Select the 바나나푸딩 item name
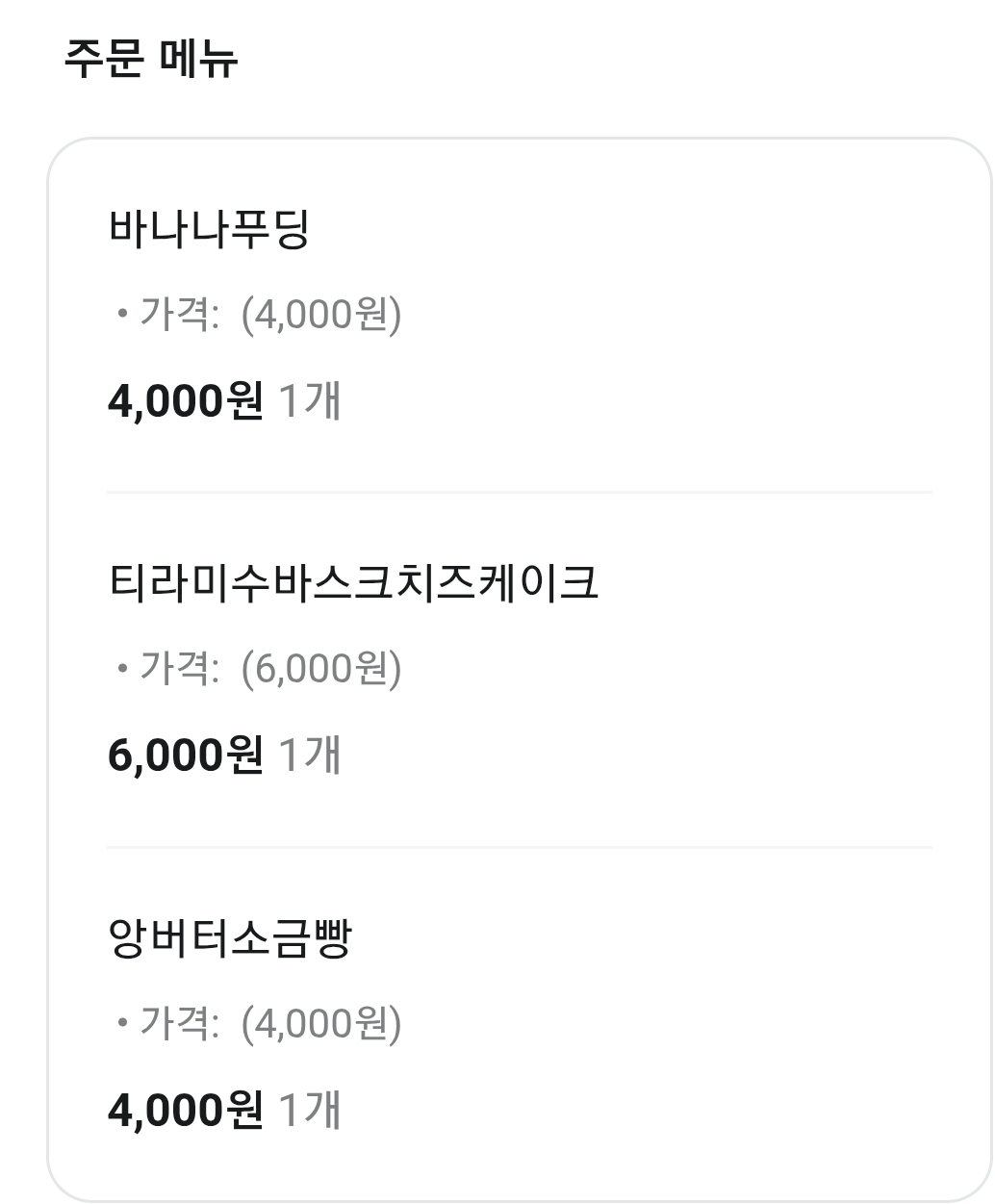This screenshot has width=995, height=1204. pyautogui.click(x=209, y=229)
